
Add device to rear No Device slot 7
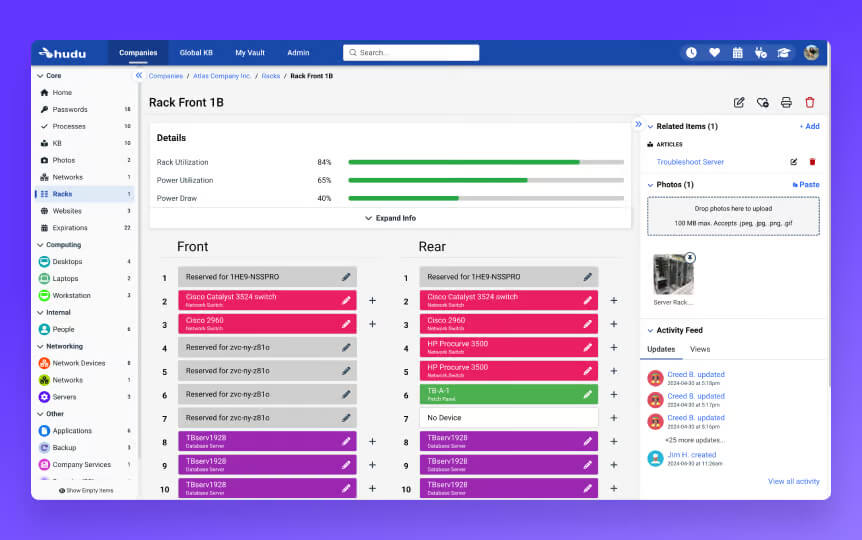[x=614, y=418]
